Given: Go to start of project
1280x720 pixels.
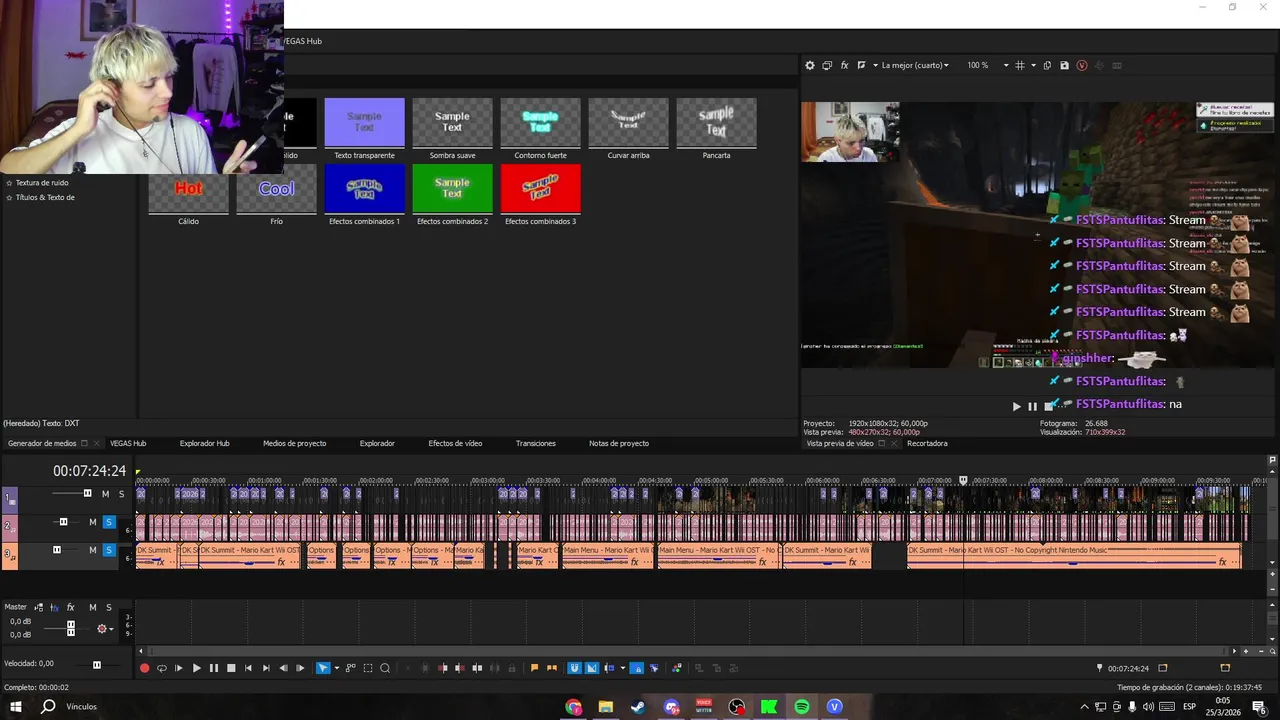Looking at the screenshot, I should pos(248,668).
